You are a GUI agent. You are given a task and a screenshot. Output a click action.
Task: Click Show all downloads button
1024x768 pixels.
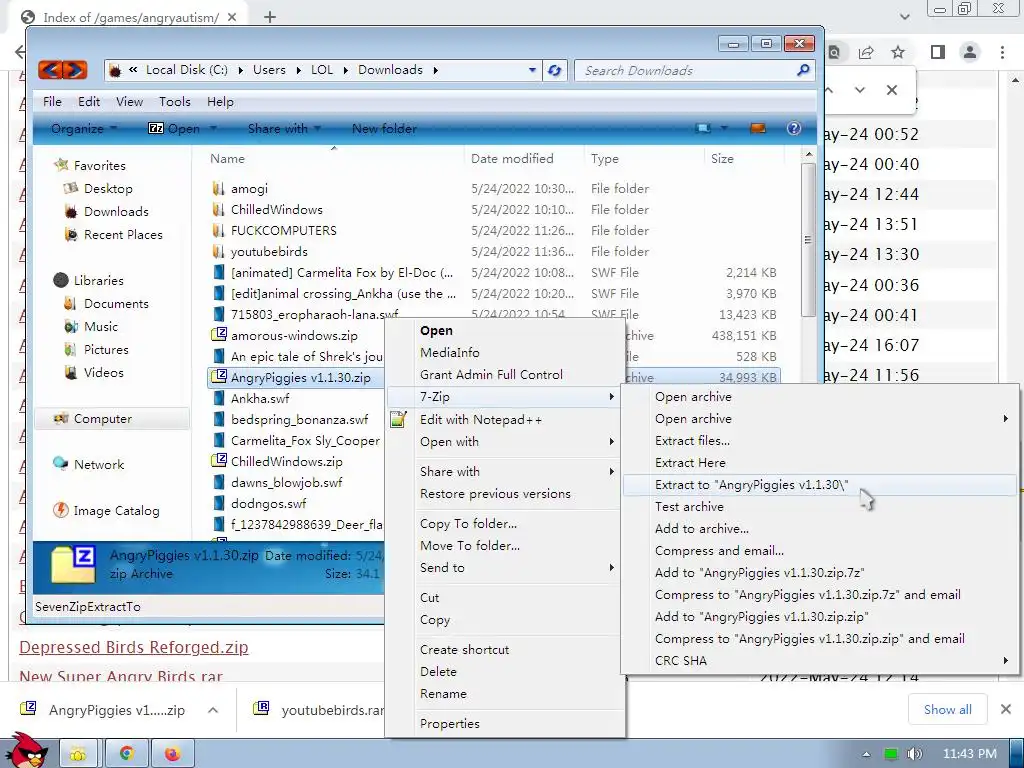click(x=948, y=709)
